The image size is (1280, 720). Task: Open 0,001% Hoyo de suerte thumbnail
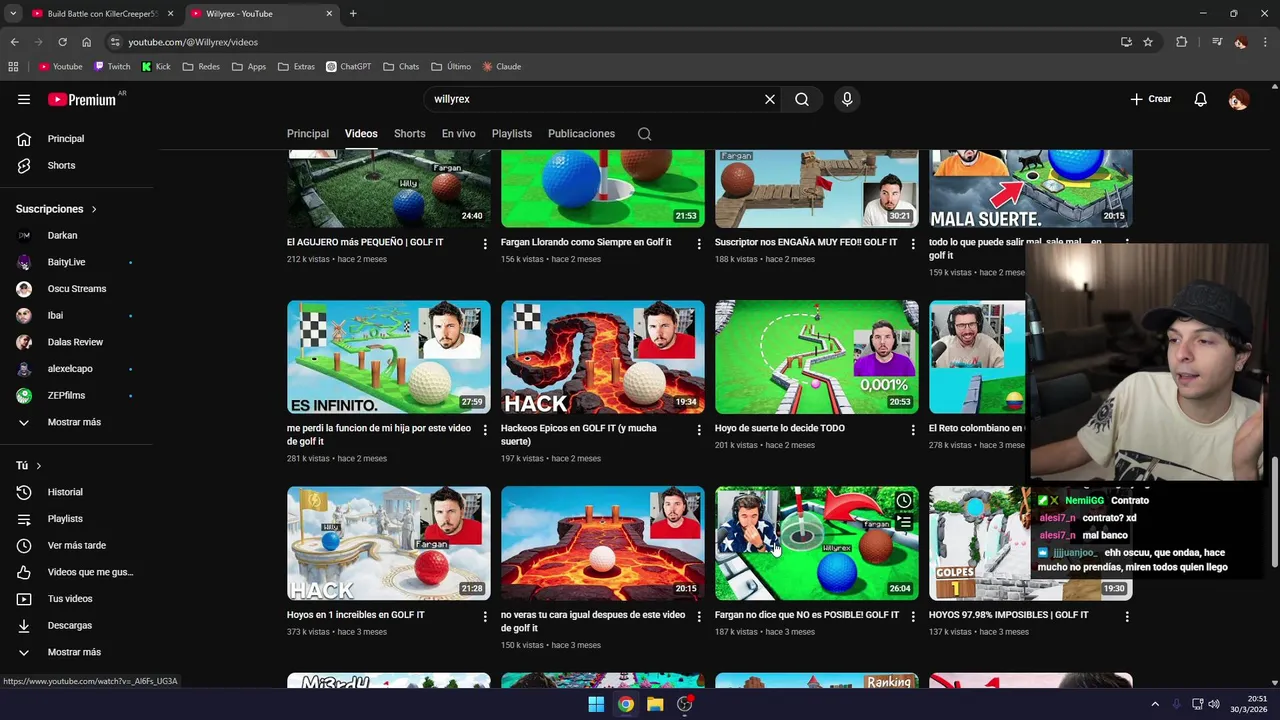point(817,357)
